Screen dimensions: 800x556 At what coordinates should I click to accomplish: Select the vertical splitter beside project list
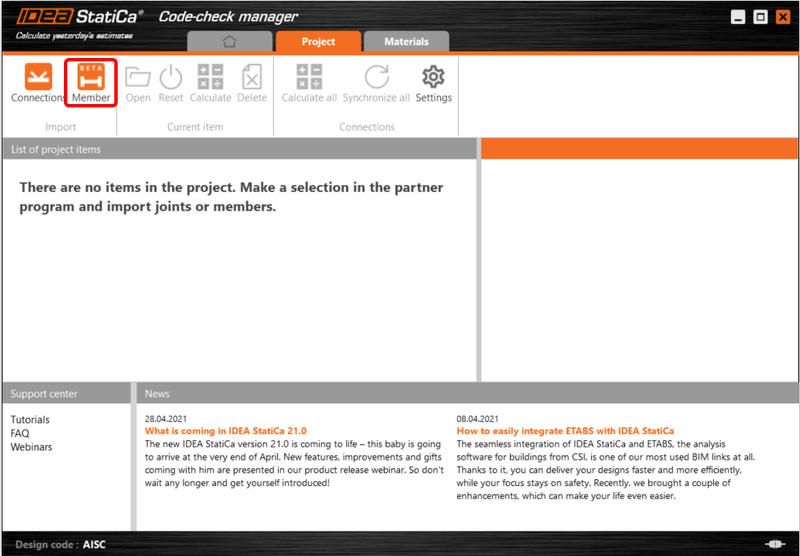coord(479,260)
